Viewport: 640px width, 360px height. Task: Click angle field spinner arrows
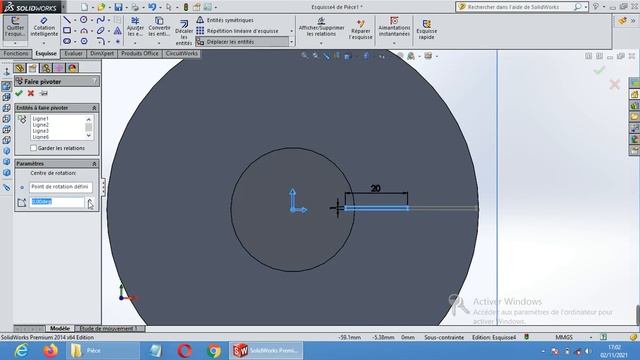(x=90, y=202)
